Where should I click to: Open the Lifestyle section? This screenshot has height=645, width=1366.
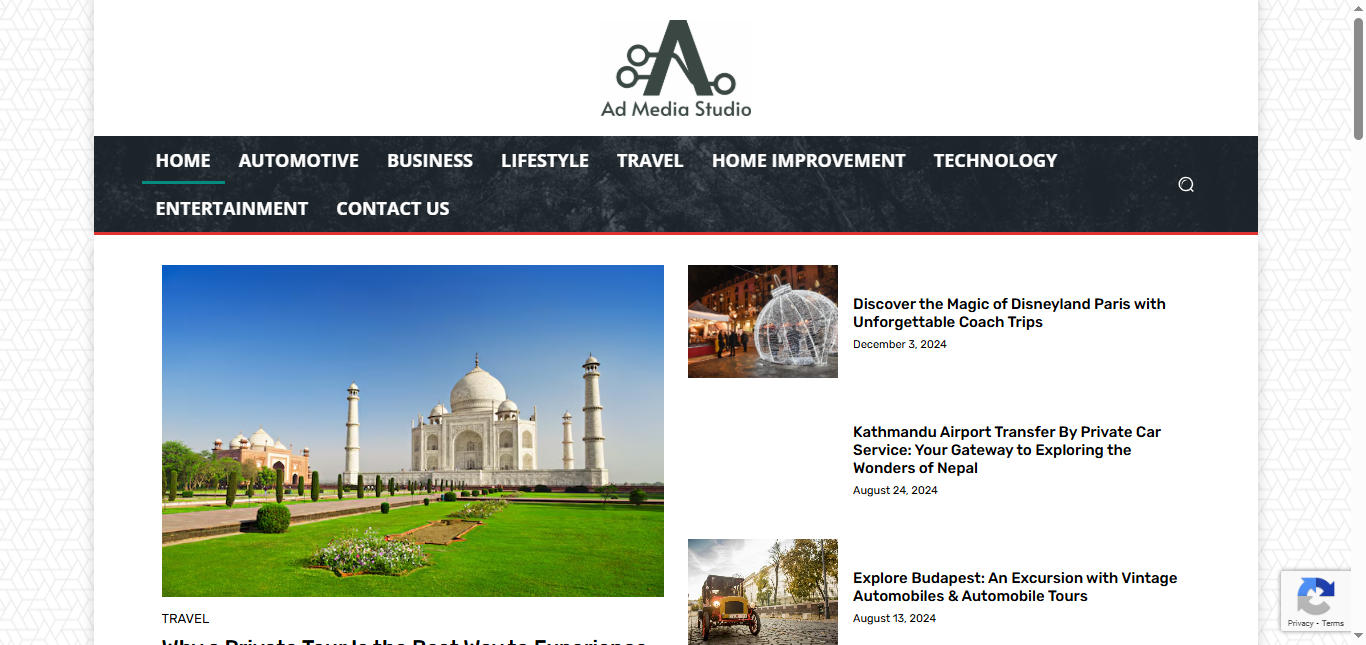pos(545,160)
